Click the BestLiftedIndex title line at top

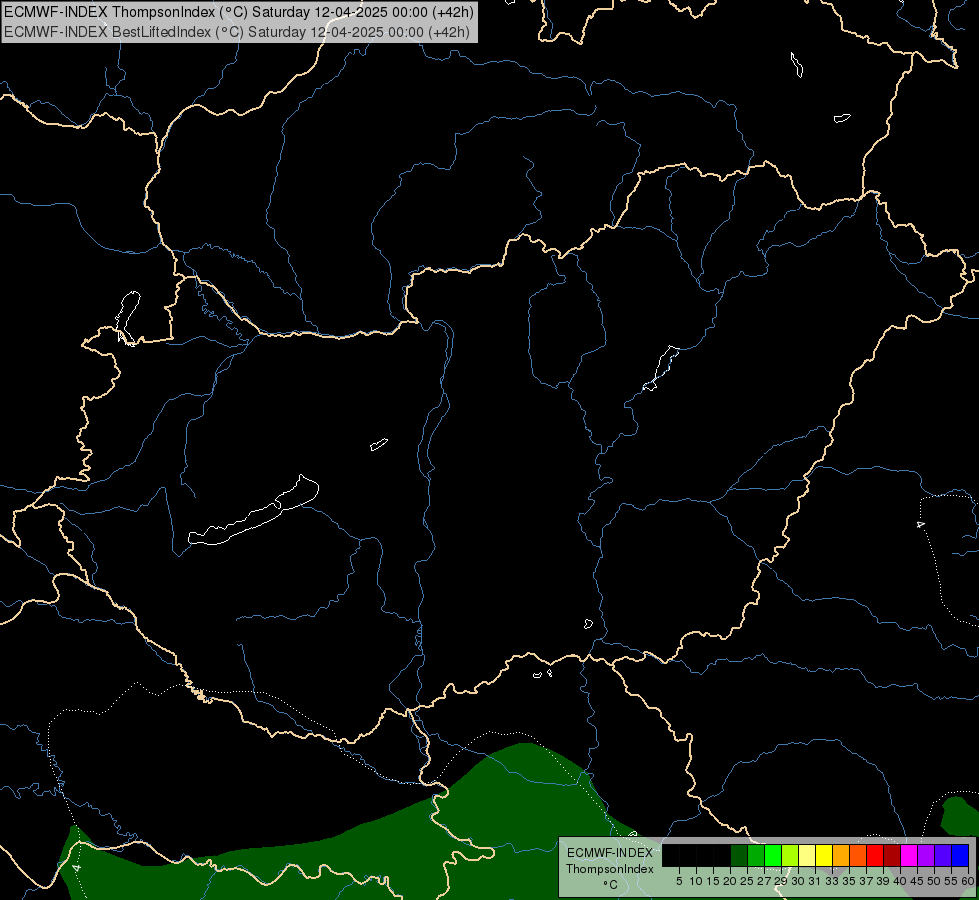click(x=237, y=31)
